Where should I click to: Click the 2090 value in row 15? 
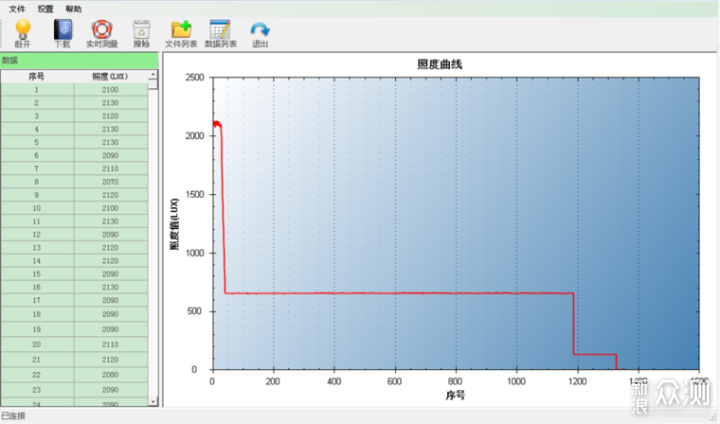coord(110,274)
